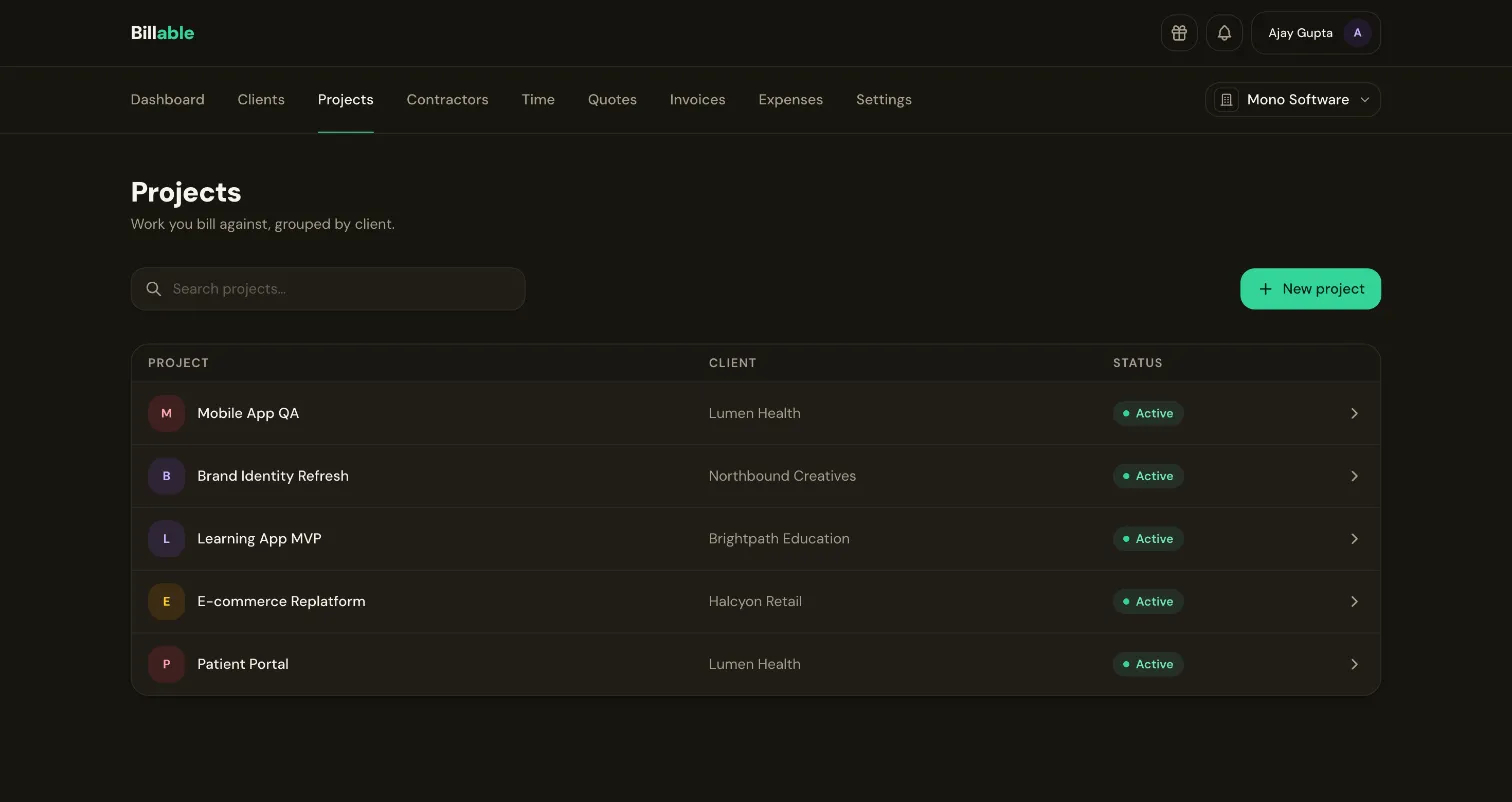Open the Invoices tab
1512x802 pixels.
click(x=697, y=100)
